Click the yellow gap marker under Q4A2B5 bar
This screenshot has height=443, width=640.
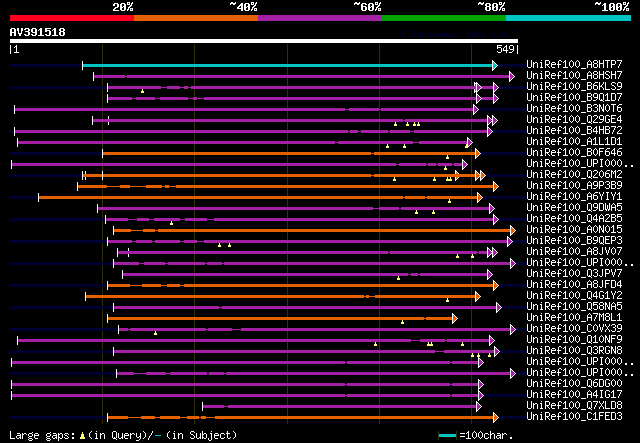[x=171, y=223]
